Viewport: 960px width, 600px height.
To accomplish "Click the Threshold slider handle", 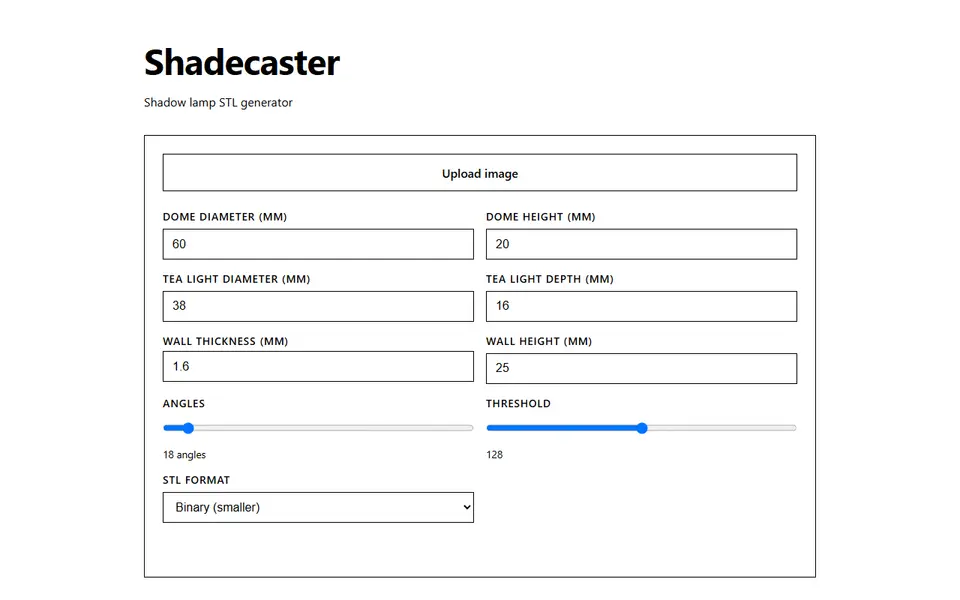I will pyautogui.click(x=642, y=428).
